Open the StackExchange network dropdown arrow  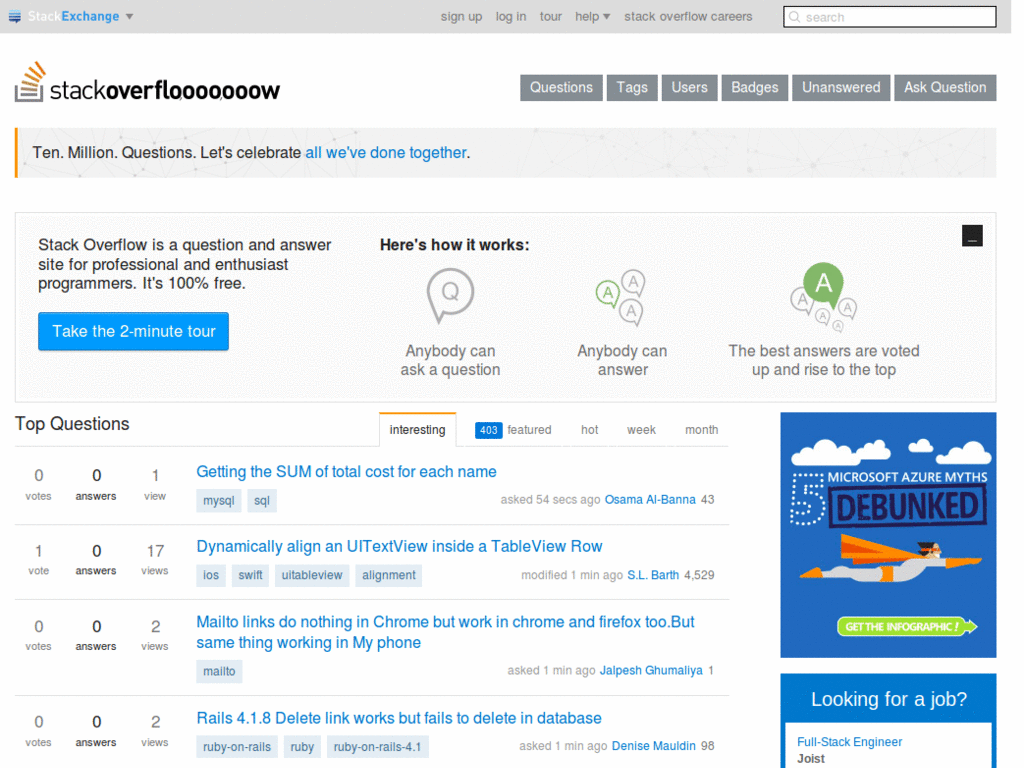[x=129, y=16]
